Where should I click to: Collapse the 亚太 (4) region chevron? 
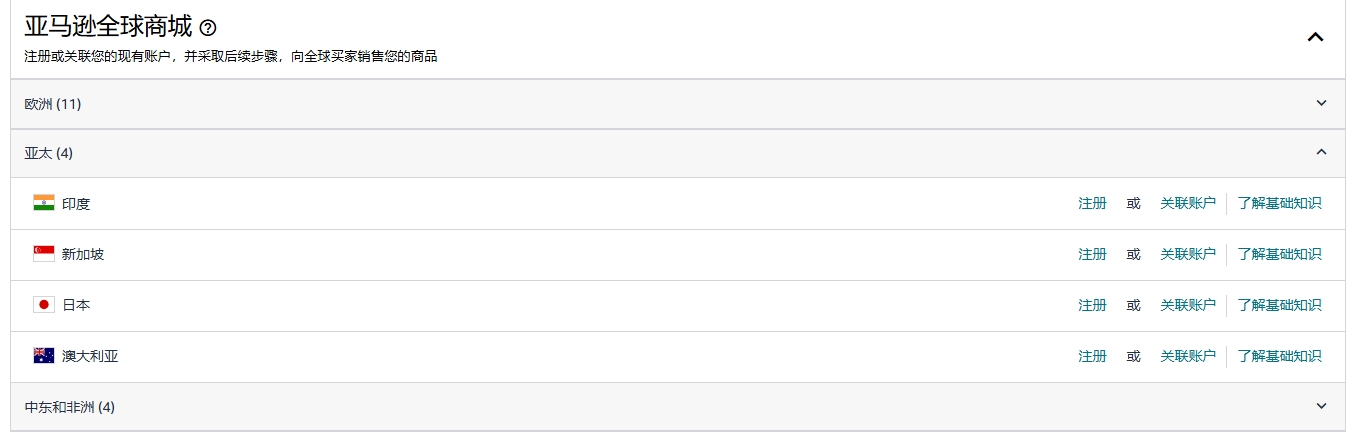[x=1321, y=152]
